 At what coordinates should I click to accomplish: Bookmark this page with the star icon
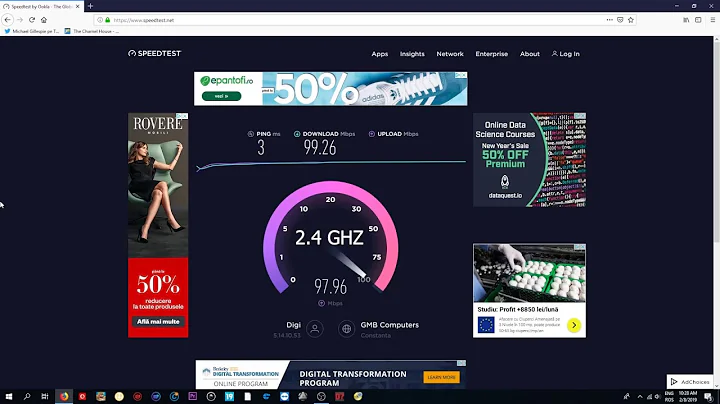point(630,20)
